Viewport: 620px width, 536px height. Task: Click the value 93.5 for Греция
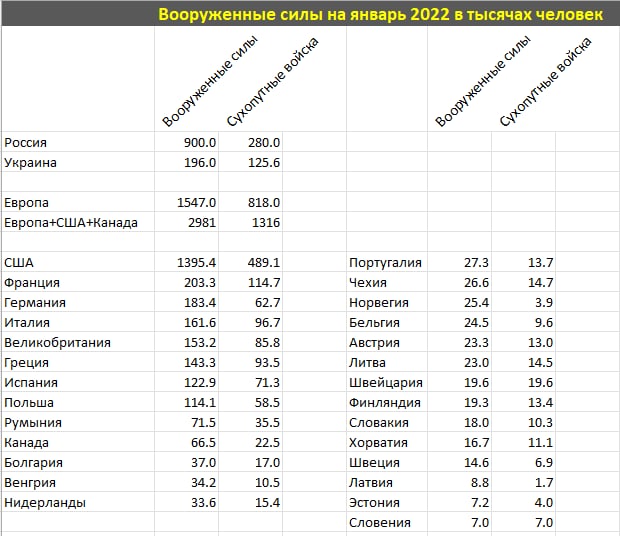click(267, 362)
